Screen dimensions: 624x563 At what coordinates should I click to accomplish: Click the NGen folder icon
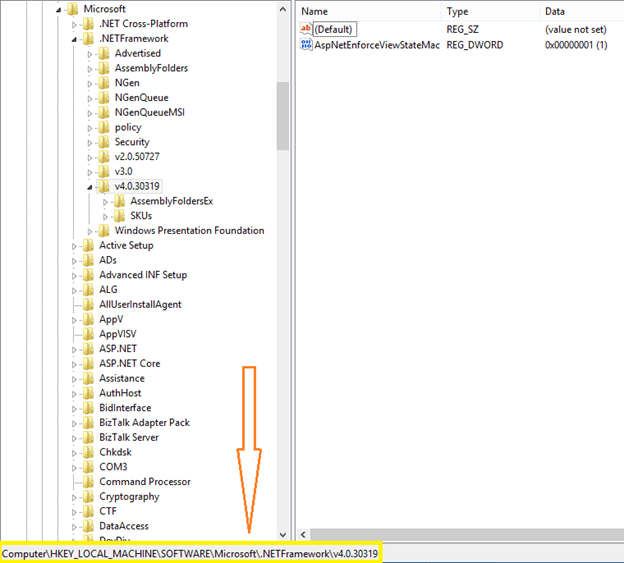[x=104, y=83]
